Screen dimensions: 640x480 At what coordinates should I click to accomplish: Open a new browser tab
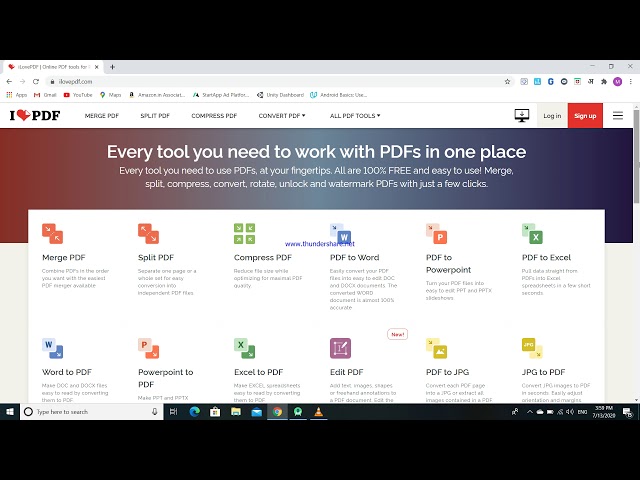112,67
